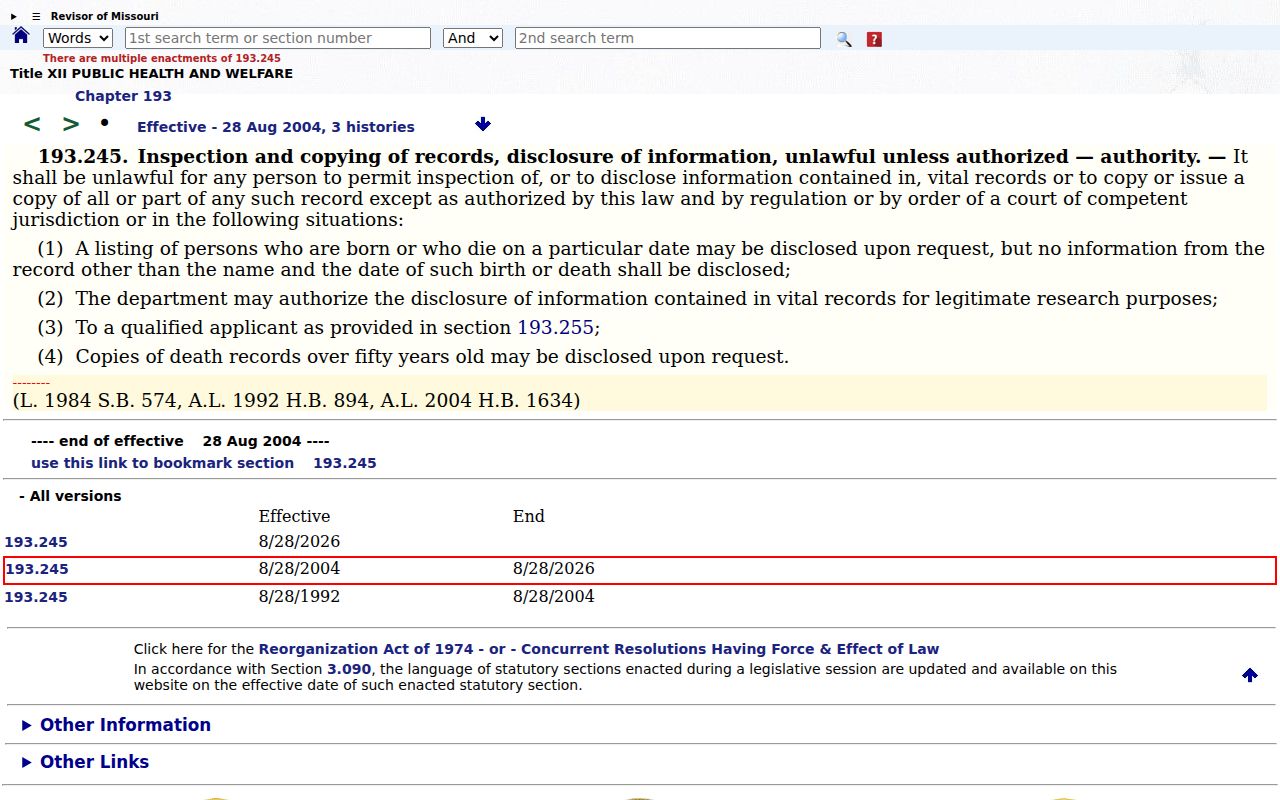This screenshot has height=800, width=1280.
Task: Go to previous section with left chevron
Action: (32, 124)
